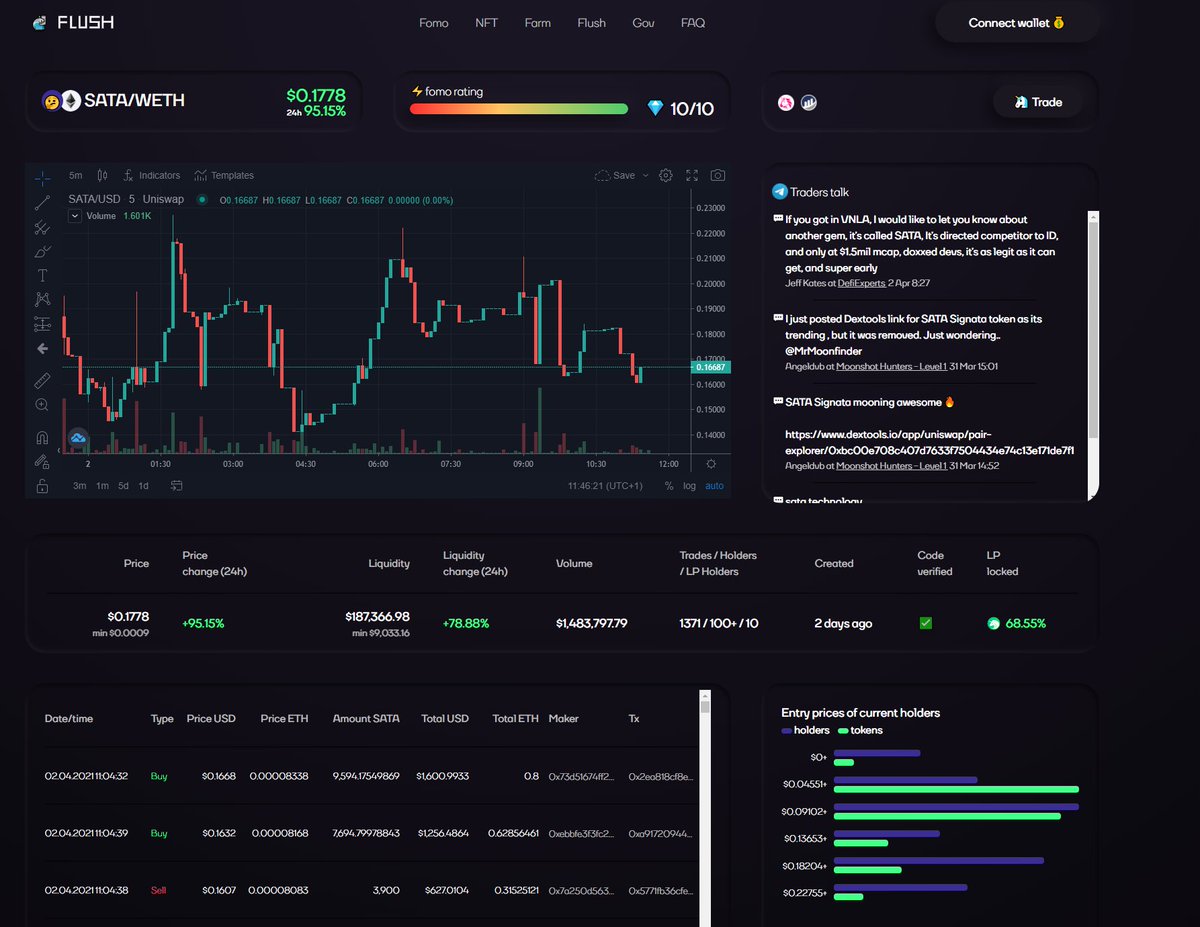This screenshot has width=1200, height=927.
Task: Toggle the magnet mode icon
Action: 42,438
